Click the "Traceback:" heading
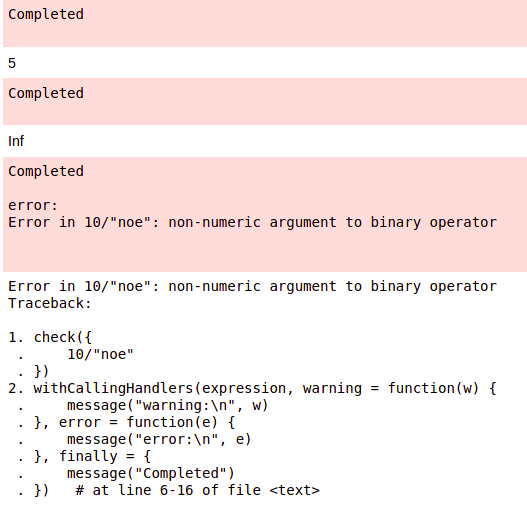 [50, 304]
